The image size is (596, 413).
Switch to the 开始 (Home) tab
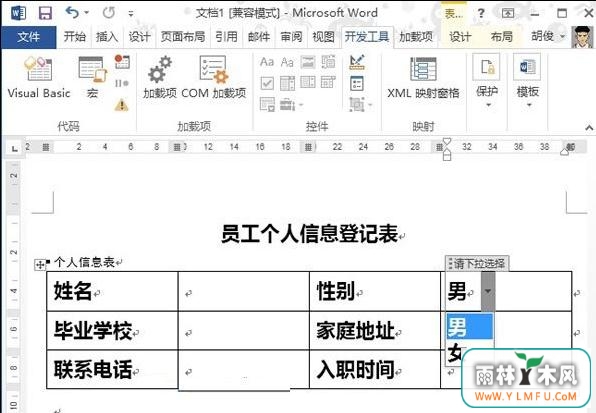(74, 37)
